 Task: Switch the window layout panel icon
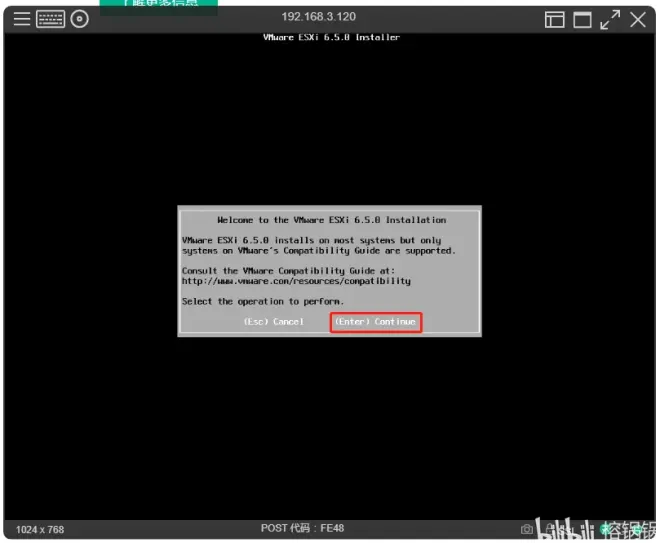point(554,19)
